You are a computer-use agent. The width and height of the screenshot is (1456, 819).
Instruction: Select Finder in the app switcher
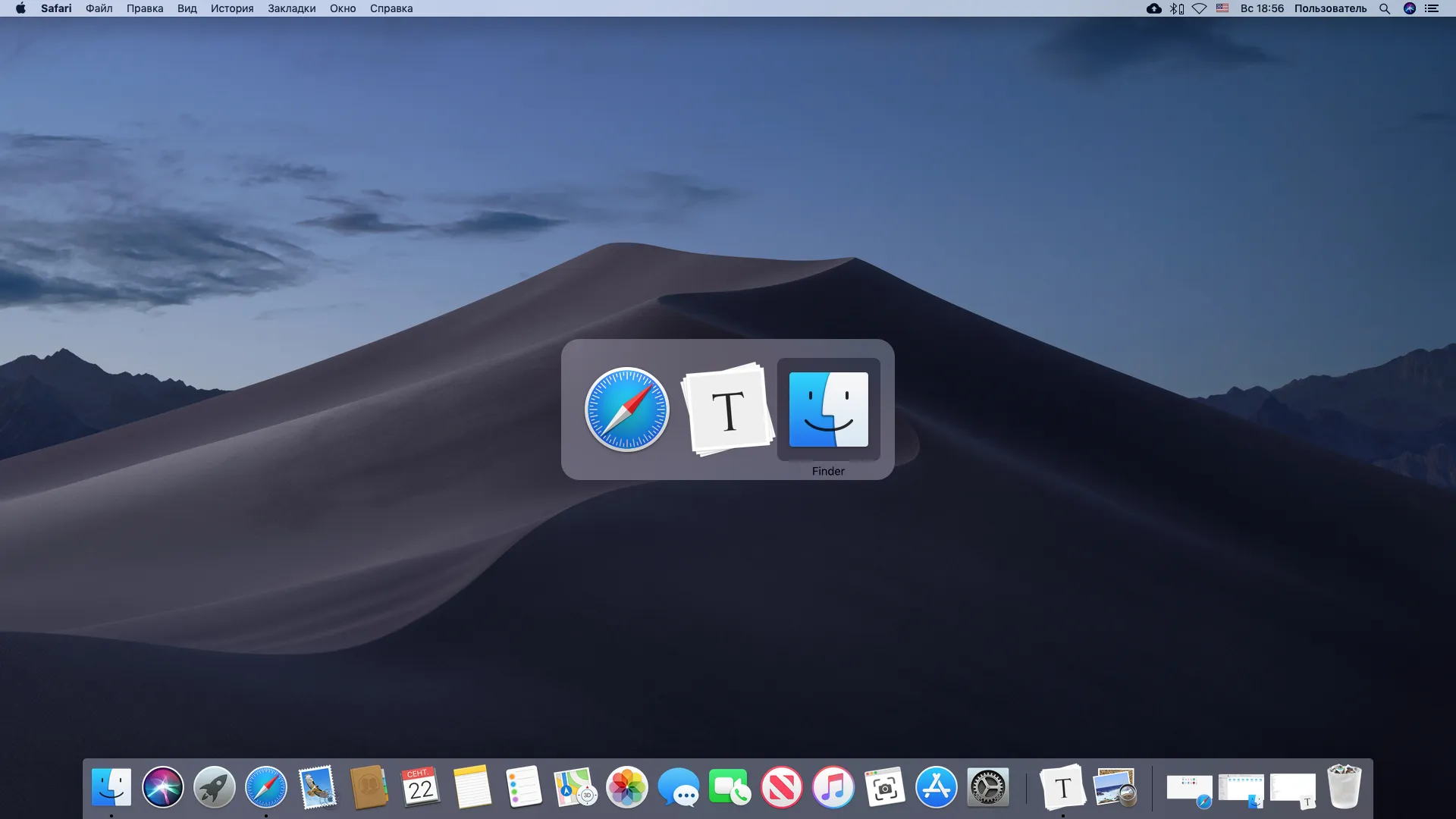[x=829, y=409]
